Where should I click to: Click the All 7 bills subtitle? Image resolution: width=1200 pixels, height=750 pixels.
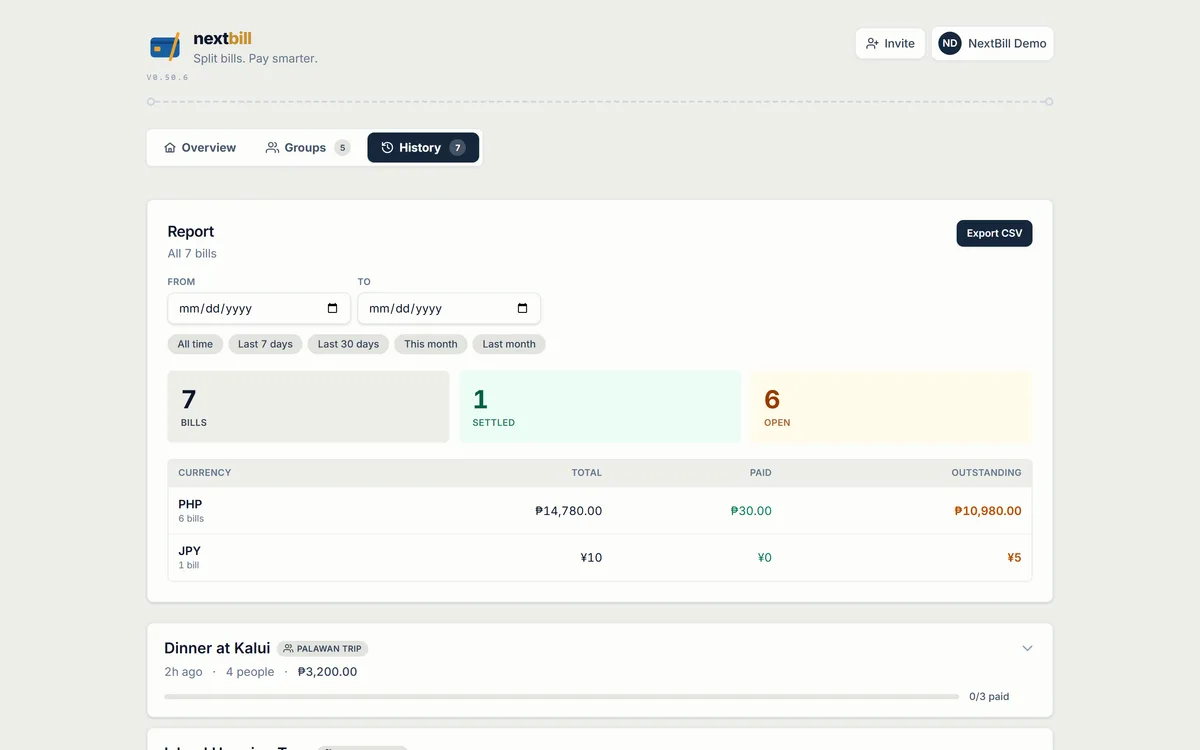click(x=192, y=254)
